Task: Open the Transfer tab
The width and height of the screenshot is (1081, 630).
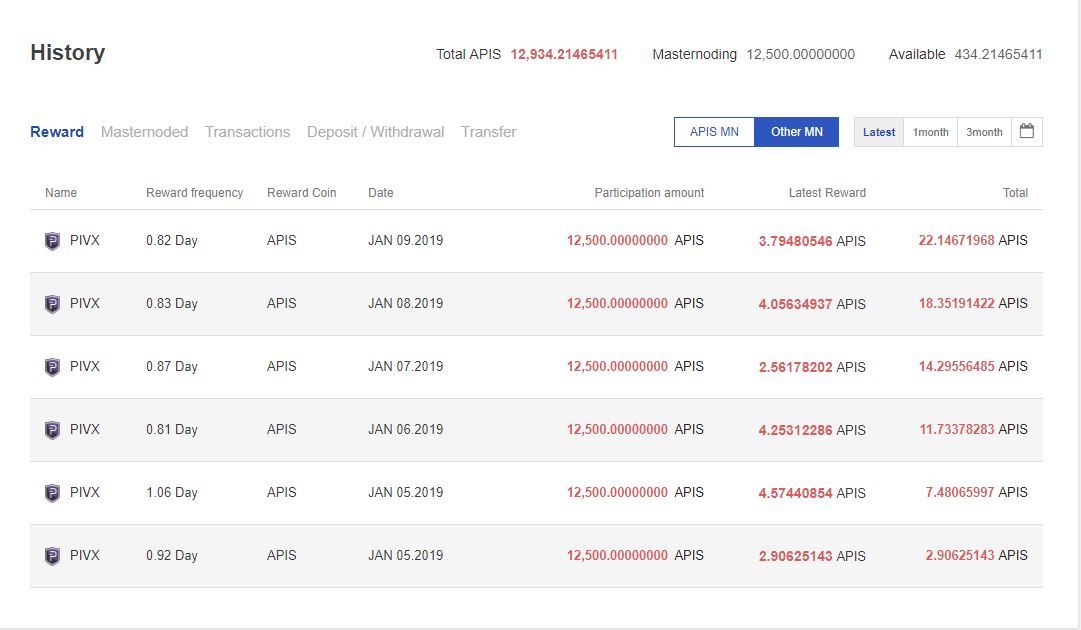Action: pos(488,132)
